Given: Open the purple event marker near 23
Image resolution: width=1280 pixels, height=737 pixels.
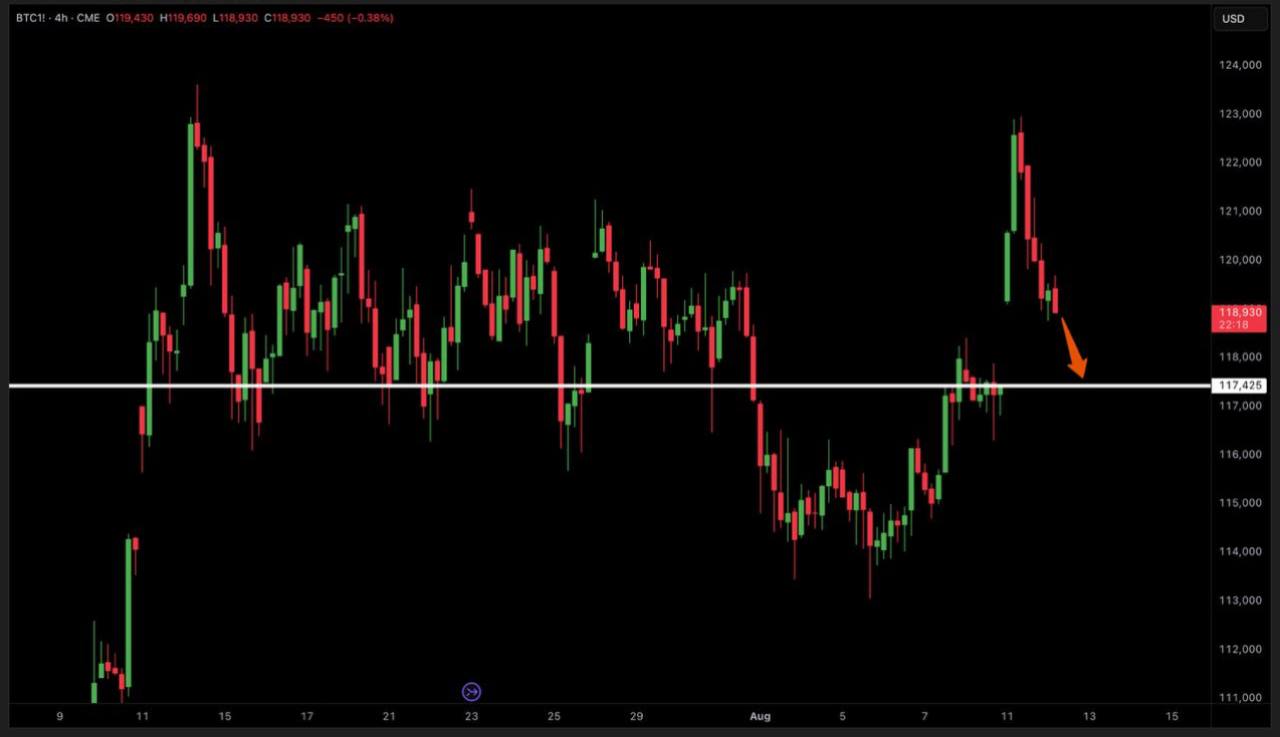Looking at the screenshot, I should (x=471, y=691).
